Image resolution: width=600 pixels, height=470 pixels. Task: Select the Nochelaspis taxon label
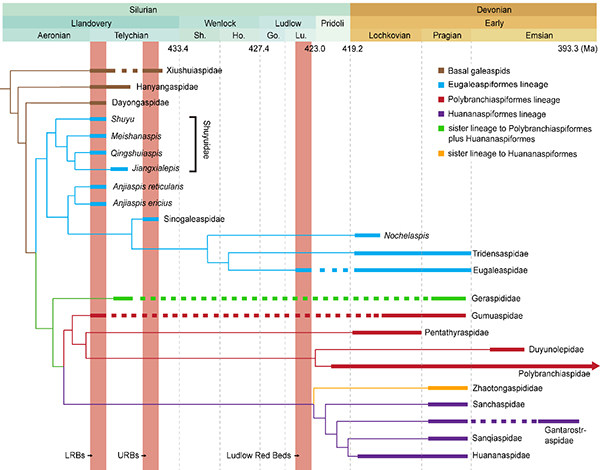(407, 236)
